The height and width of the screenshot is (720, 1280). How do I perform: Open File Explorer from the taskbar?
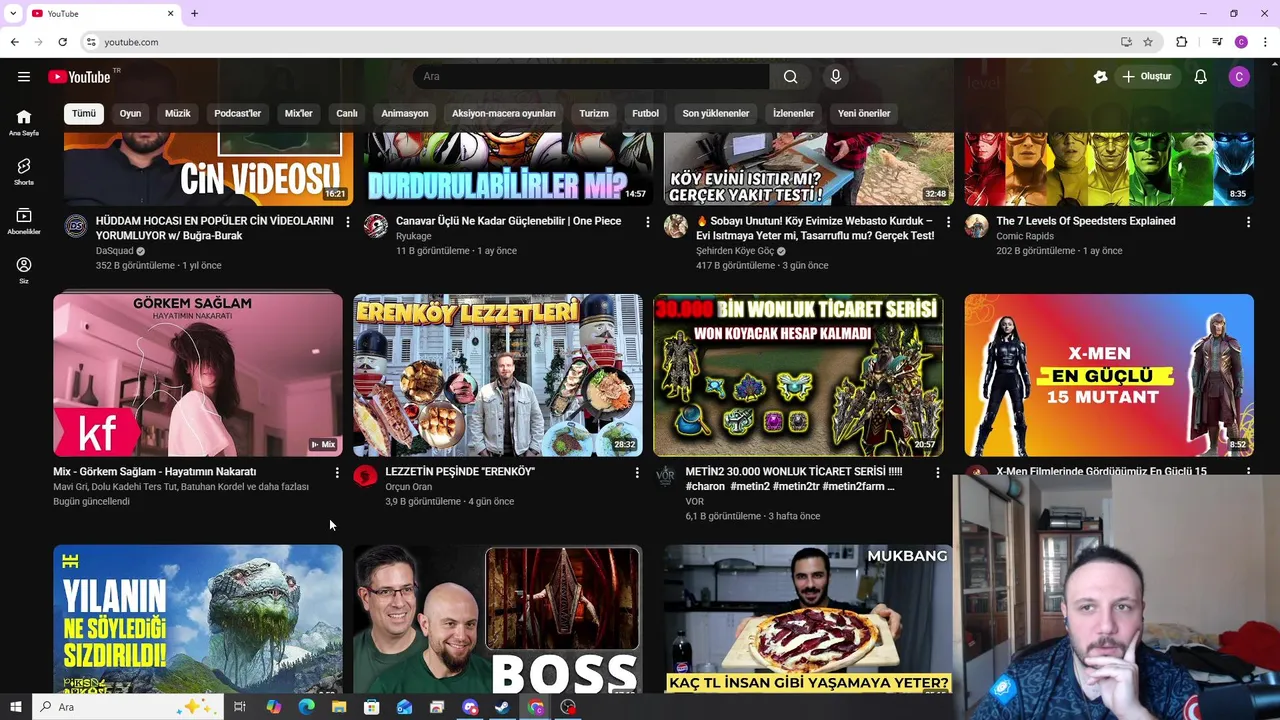click(x=339, y=707)
